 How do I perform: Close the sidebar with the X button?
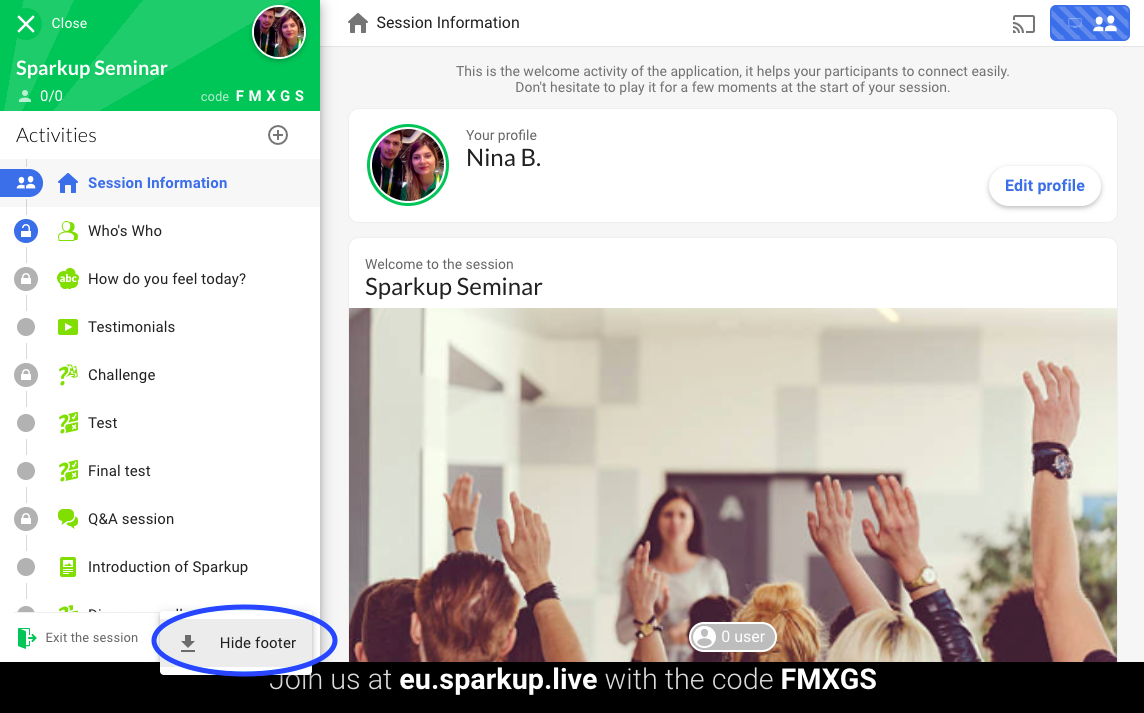26,24
